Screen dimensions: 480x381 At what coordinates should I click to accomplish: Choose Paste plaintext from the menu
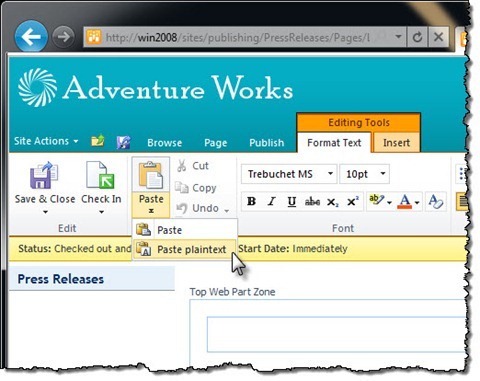[x=185, y=249]
